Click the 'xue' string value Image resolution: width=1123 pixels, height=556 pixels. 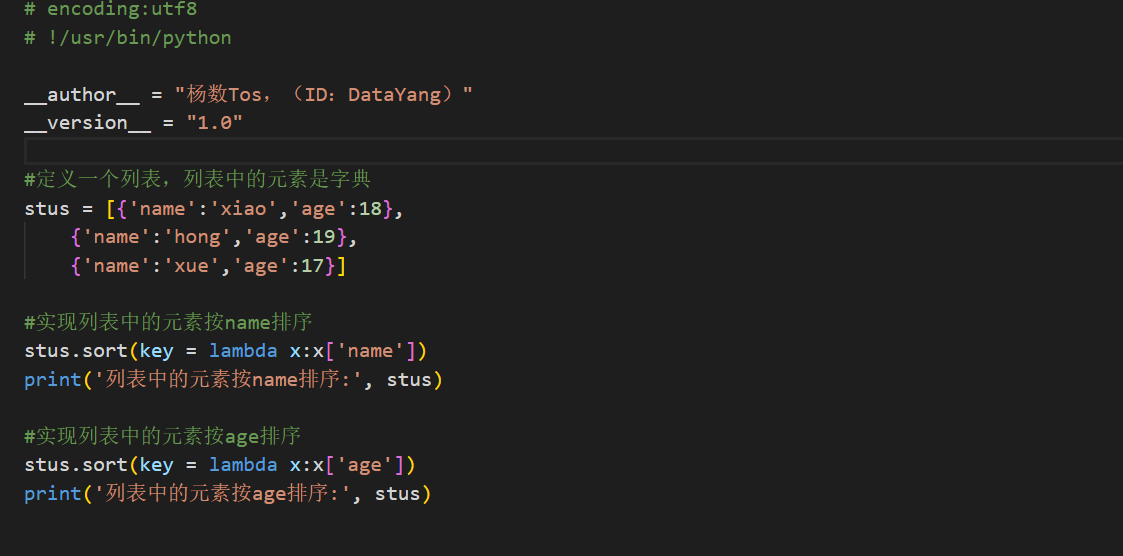coord(192,266)
